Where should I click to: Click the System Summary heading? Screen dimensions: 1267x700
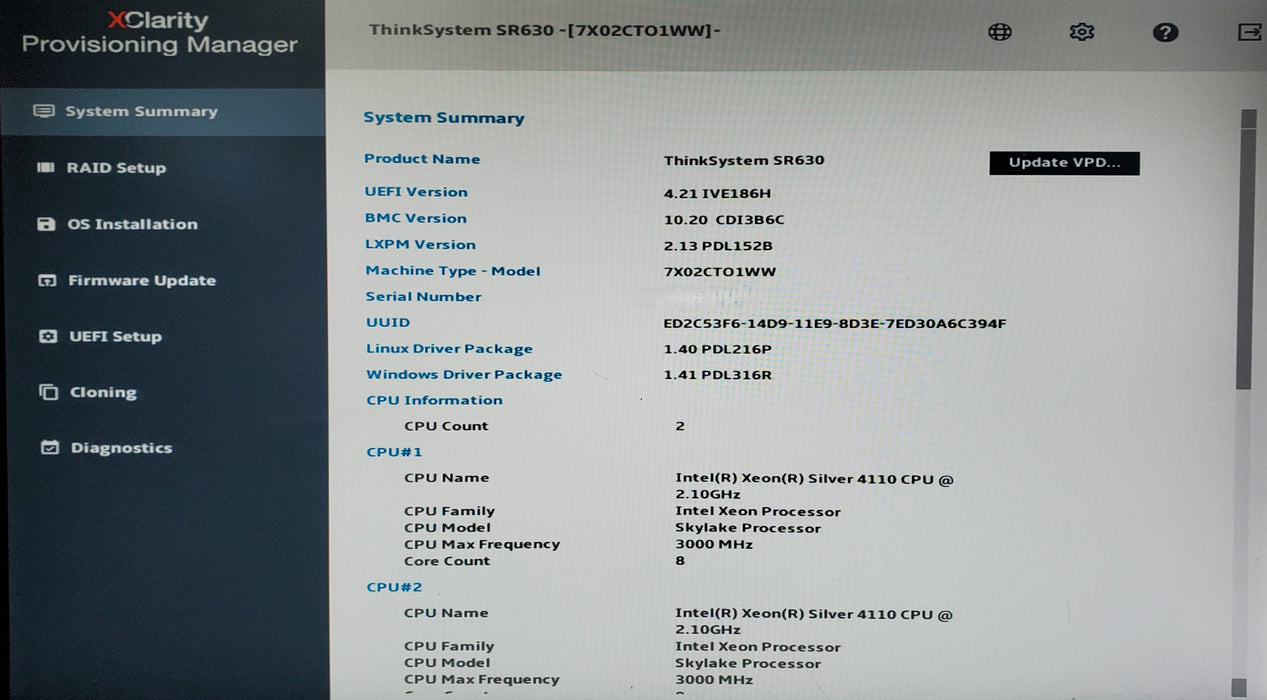(x=444, y=118)
